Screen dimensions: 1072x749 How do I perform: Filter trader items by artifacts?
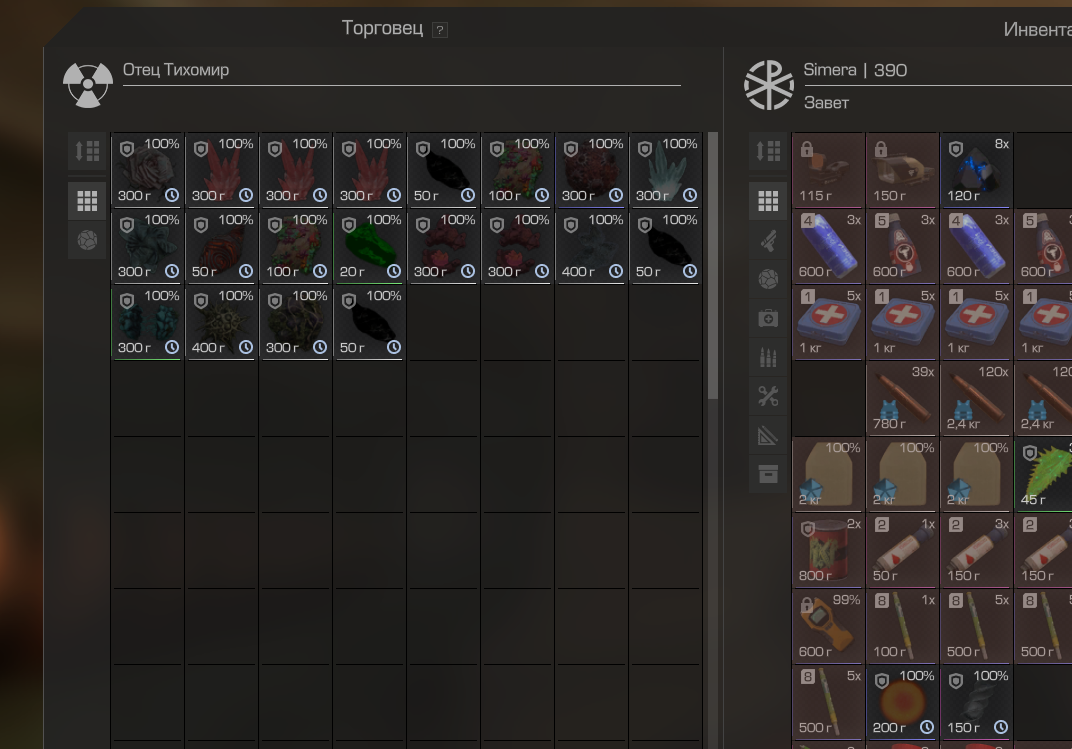point(87,241)
